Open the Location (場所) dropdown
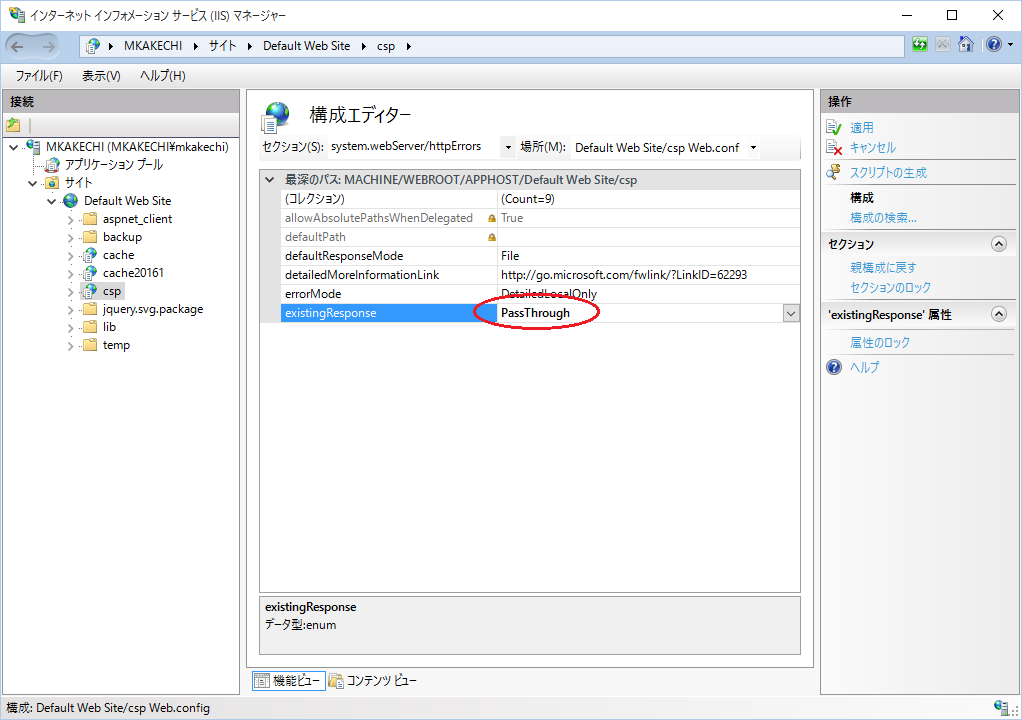The image size is (1022, 720). [753, 148]
